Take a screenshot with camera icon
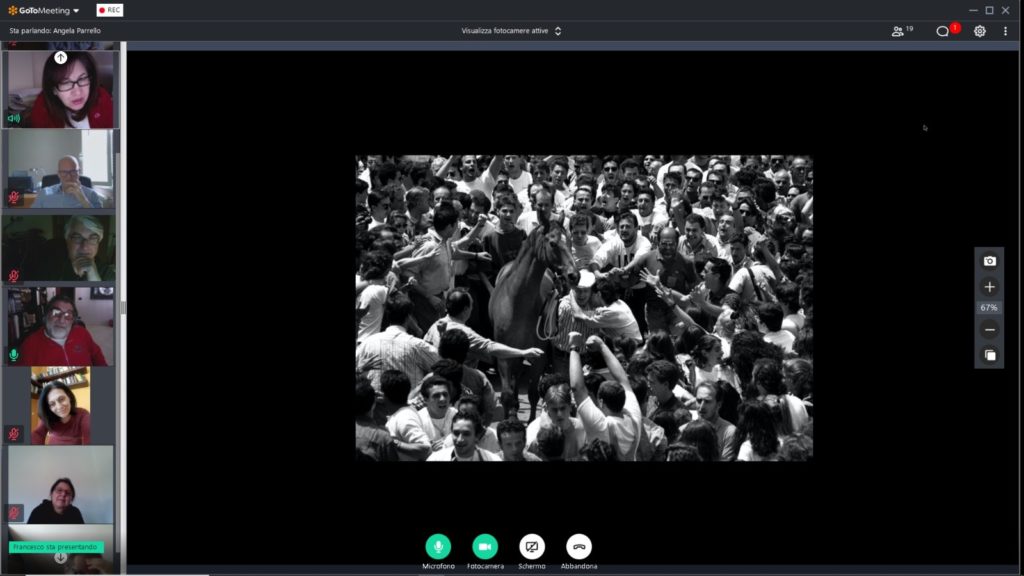Viewport: 1024px width, 576px height. tap(989, 261)
